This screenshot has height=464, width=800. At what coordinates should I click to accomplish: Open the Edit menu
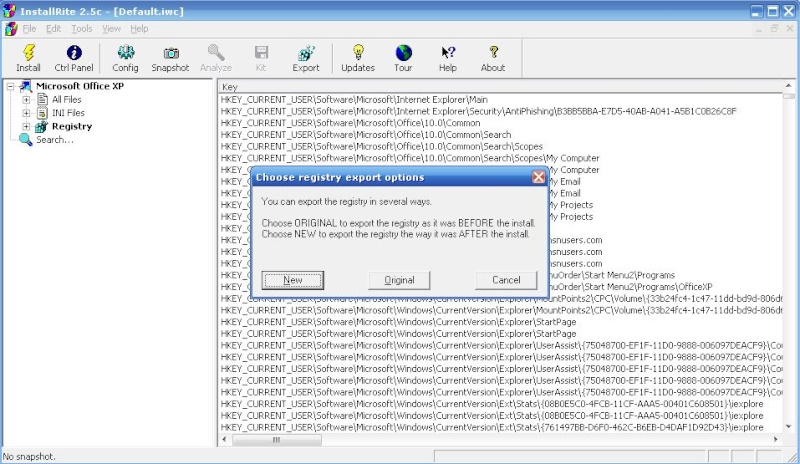coord(54,29)
